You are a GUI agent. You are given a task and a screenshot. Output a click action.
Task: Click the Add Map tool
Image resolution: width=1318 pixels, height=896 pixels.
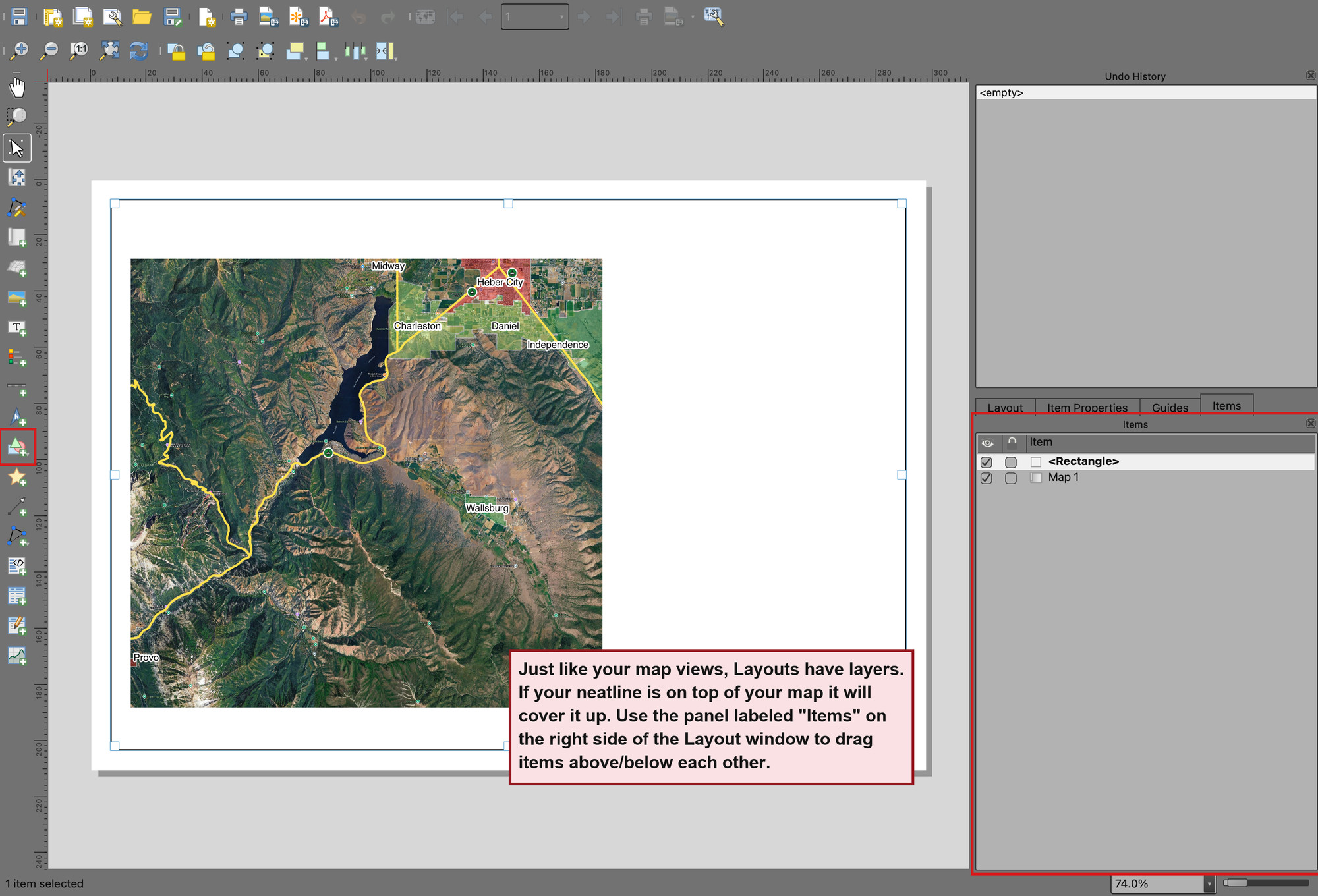[17, 237]
